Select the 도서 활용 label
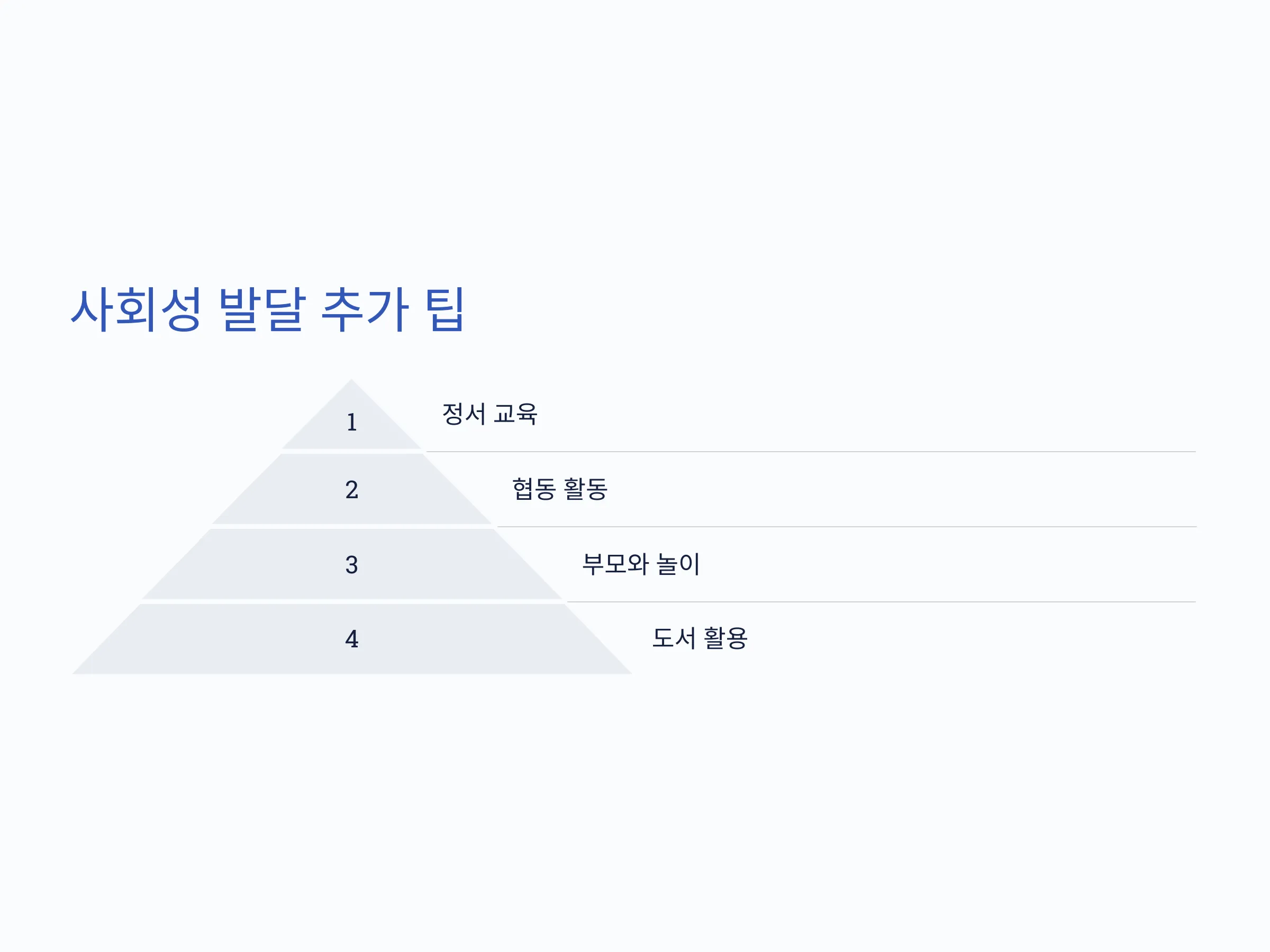1270x952 pixels. point(700,638)
